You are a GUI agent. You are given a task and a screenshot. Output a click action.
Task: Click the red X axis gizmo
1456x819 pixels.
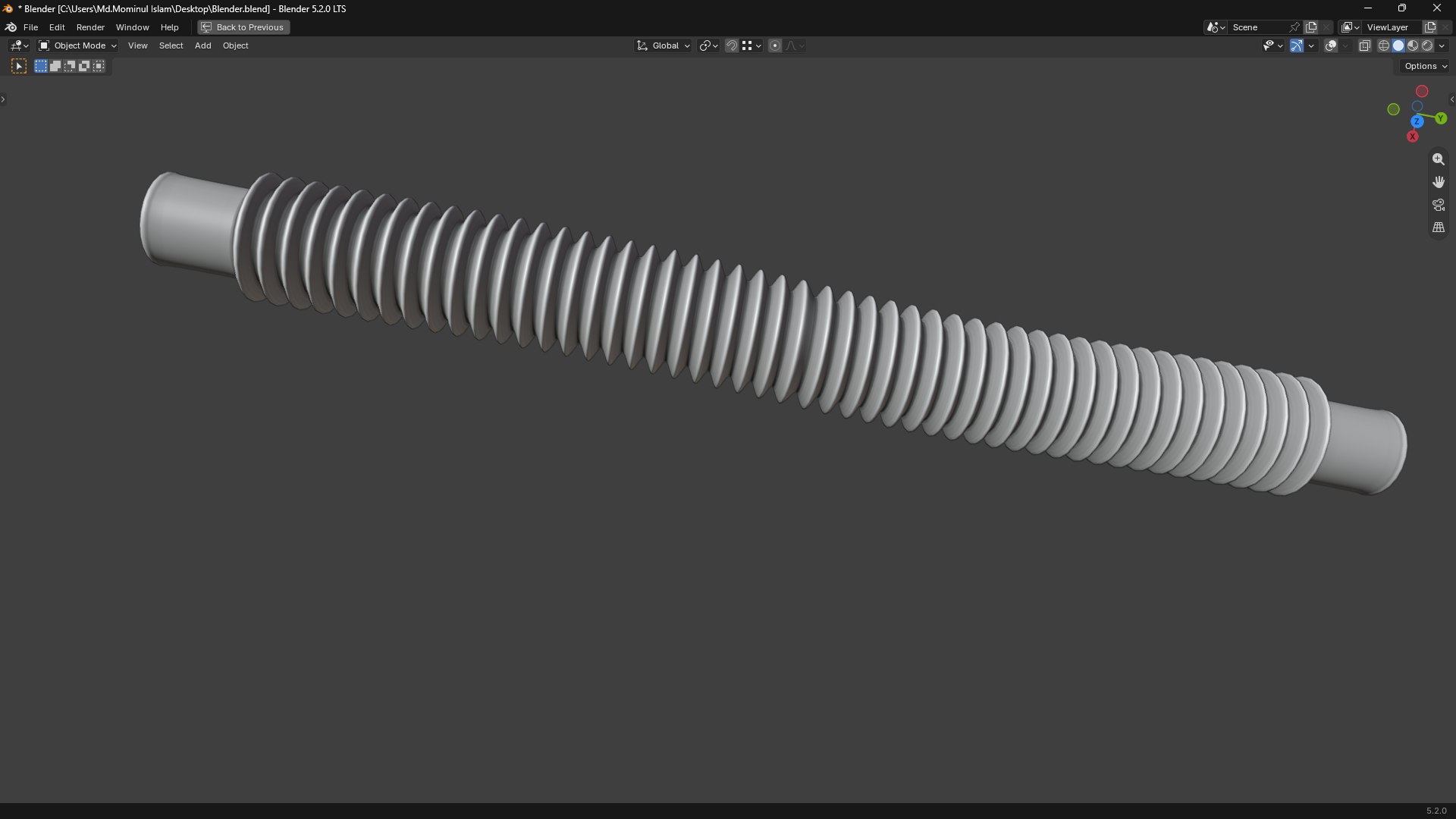point(1412,136)
